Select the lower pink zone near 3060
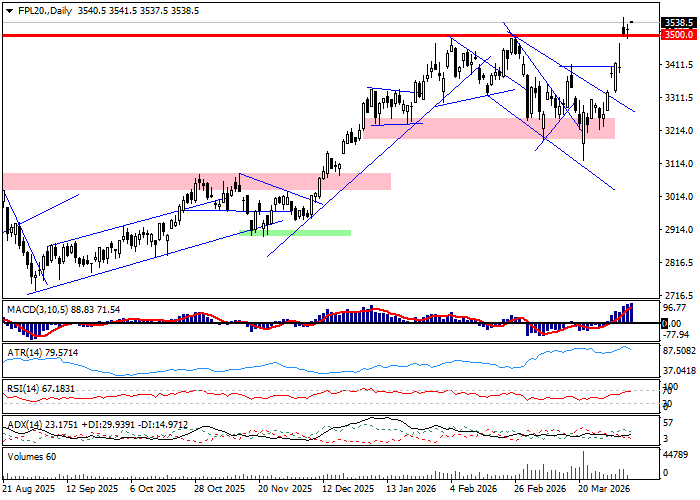The image size is (700, 500). click(200, 181)
